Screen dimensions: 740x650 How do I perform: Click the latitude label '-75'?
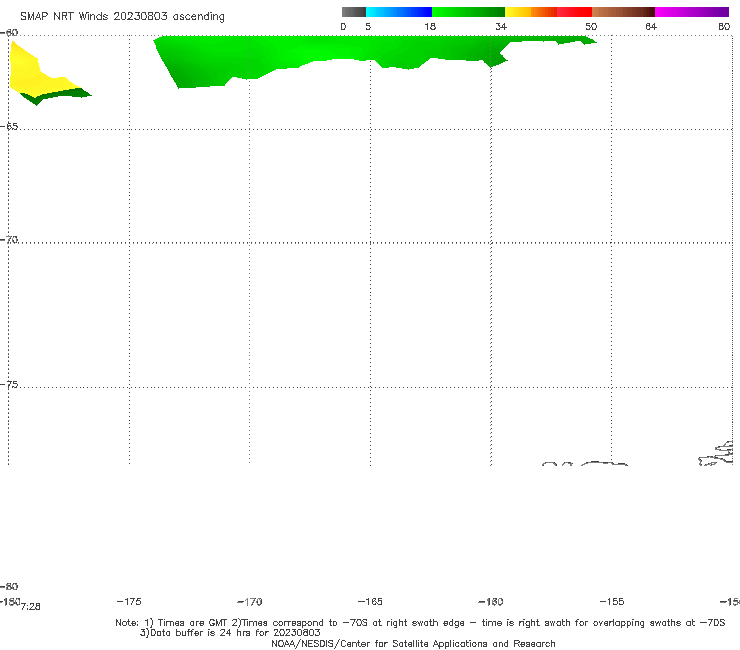tap(9, 385)
